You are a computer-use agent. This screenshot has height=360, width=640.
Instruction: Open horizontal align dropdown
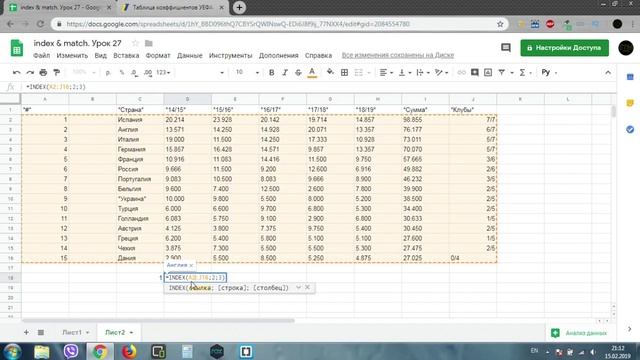[x=386, y=73]
